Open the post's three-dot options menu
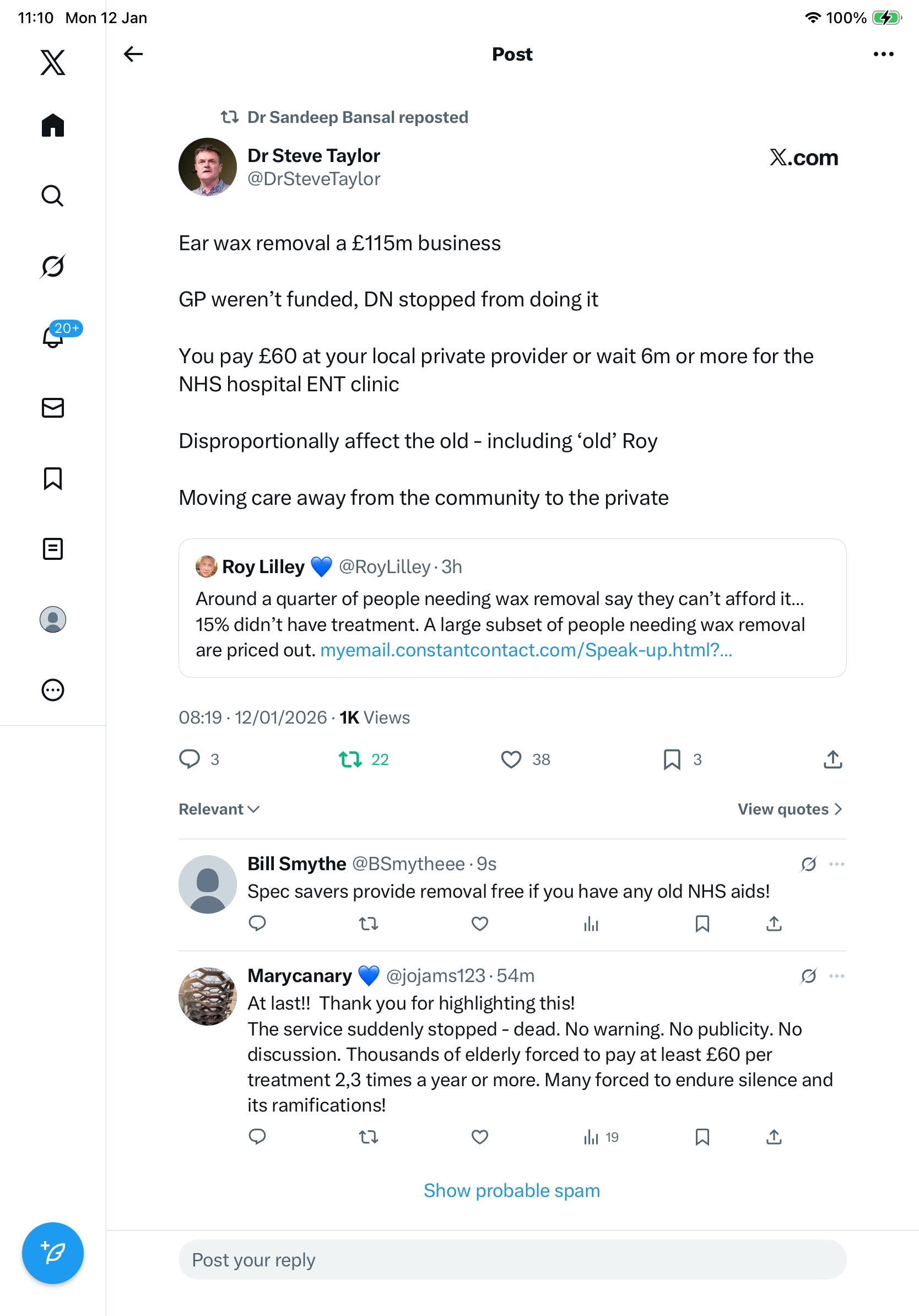Screen dimensions: 919x1316 point(883,54)
